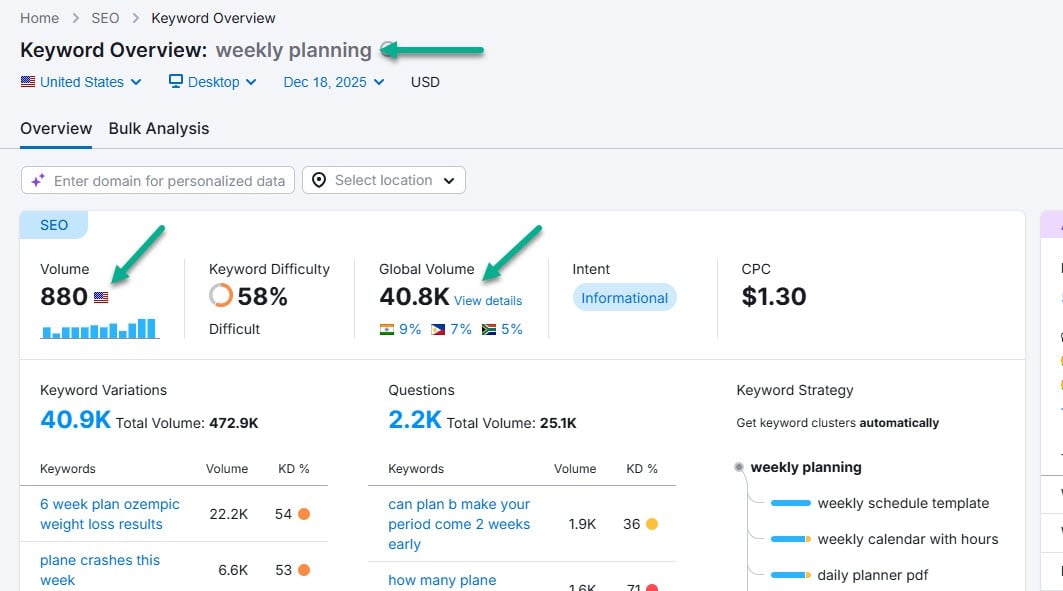Click the India flag 9% share
This screenshot has height=591, width=1063.
(400, 329)
